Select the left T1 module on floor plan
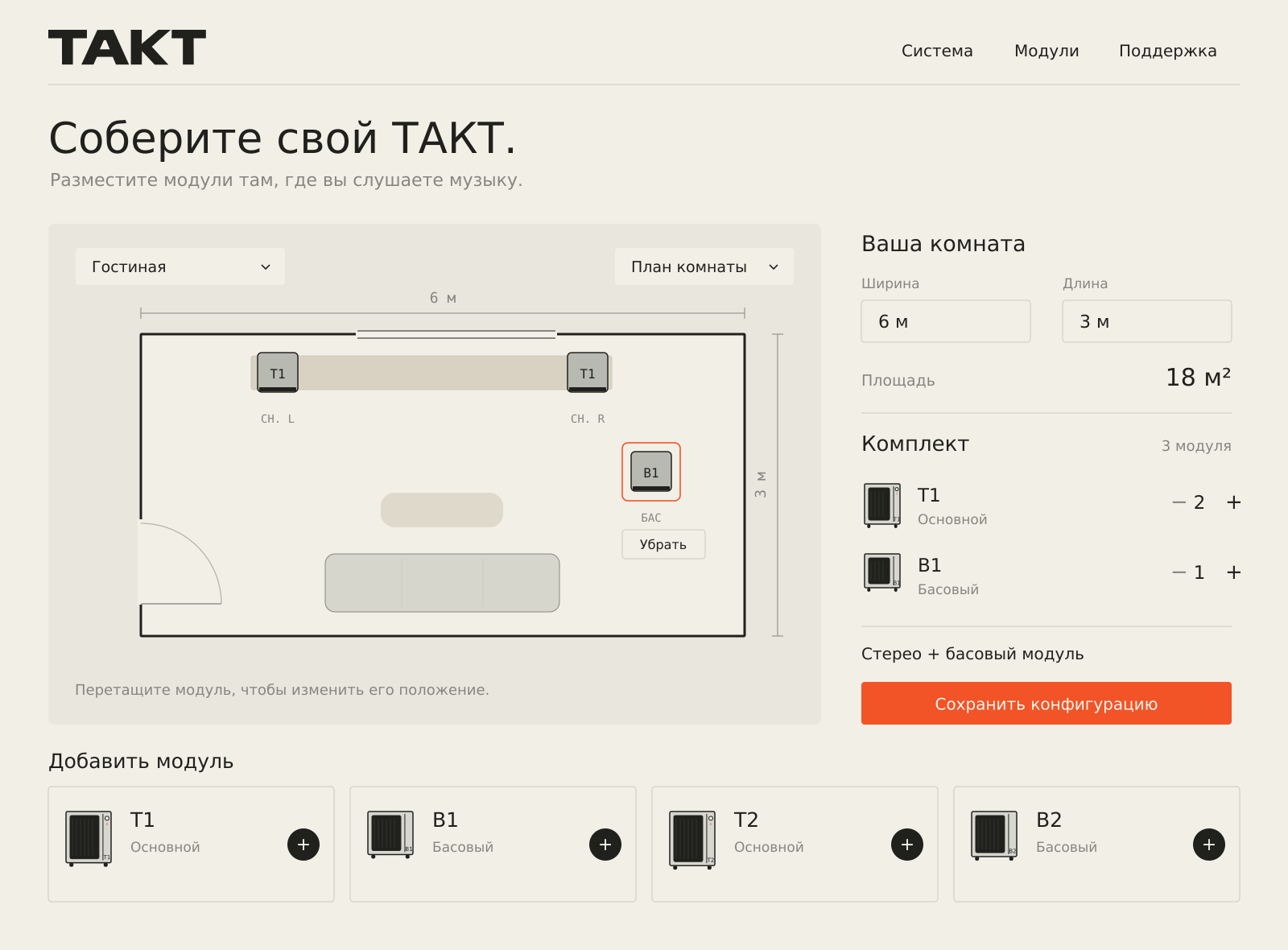1288x950 pixels. 278,373
